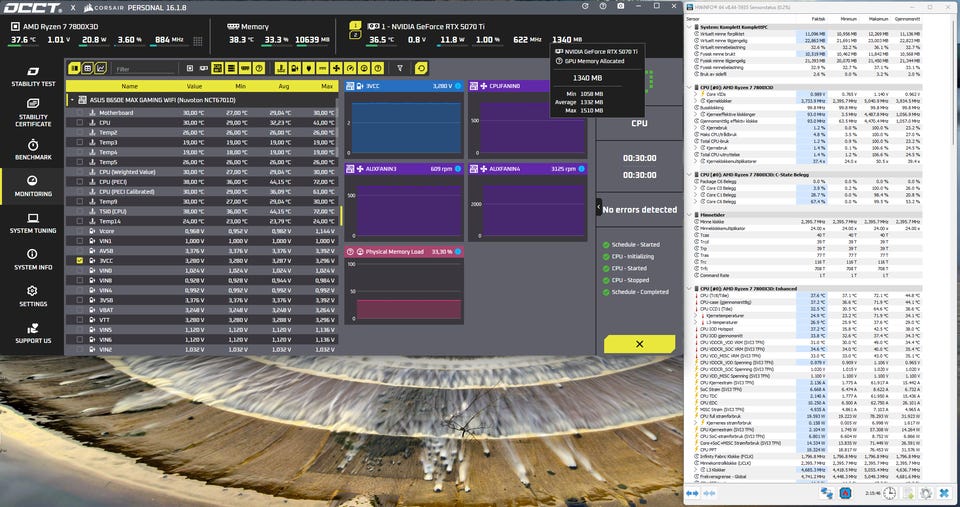This screenshot has width=960, height=507.
Task: Click the screenshot camera icon in title bar
Action: 620,6
